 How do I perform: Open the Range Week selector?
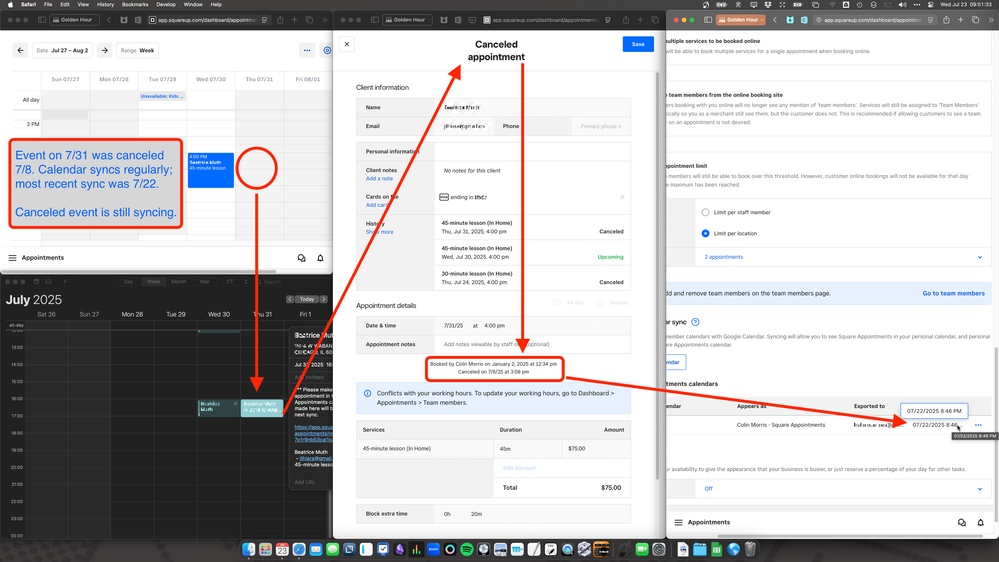[139, 50]
